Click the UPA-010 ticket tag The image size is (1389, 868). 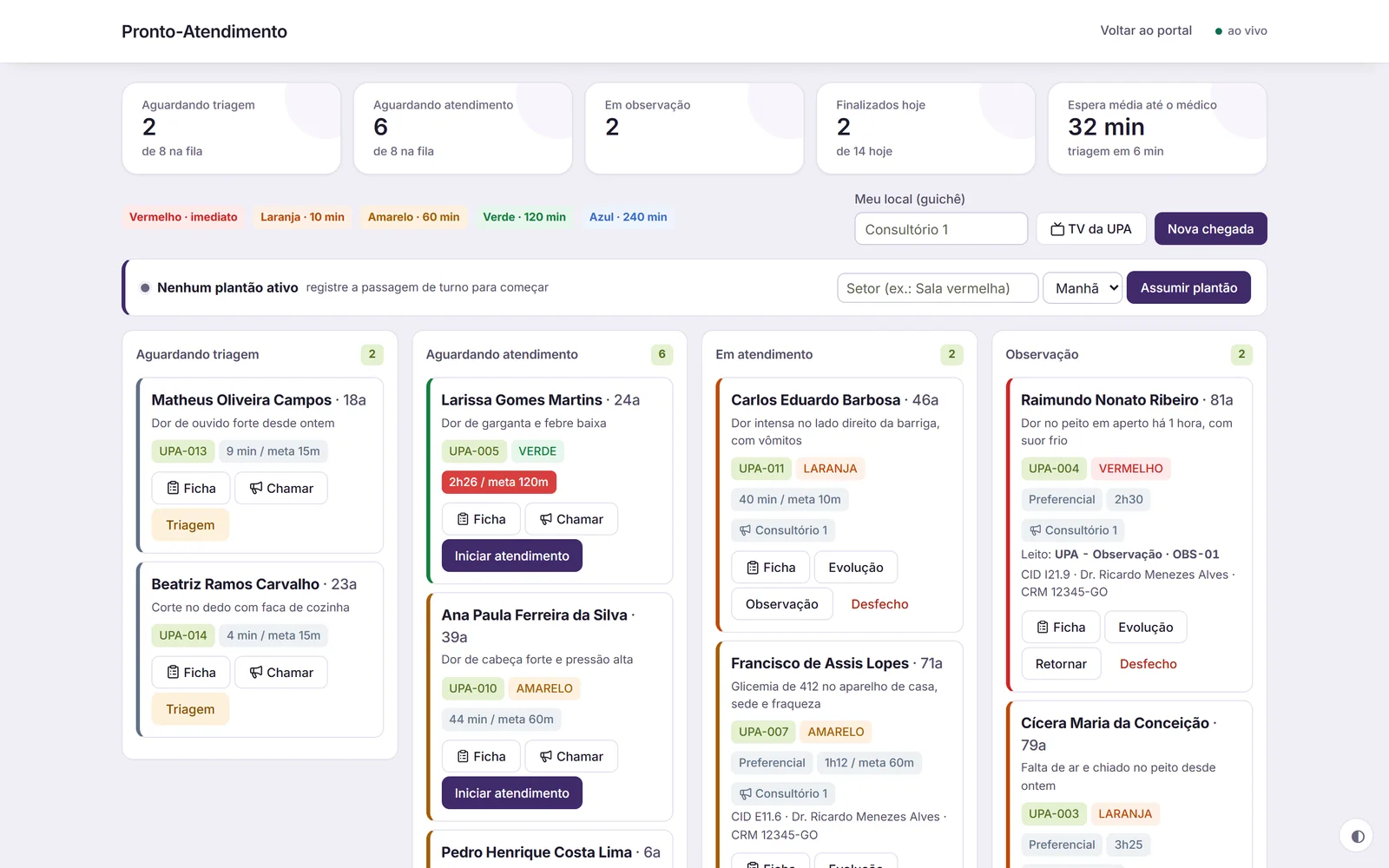click(473, 688)
